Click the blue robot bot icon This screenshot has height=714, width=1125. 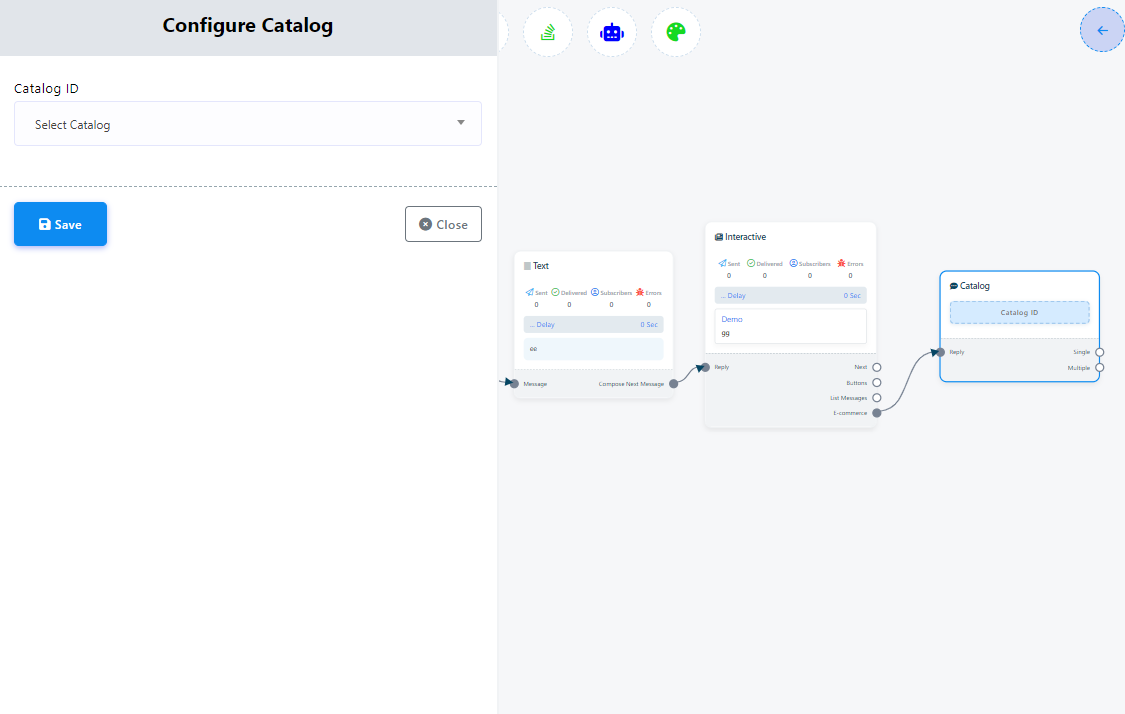pyautogui.click(x=611, y=32)
